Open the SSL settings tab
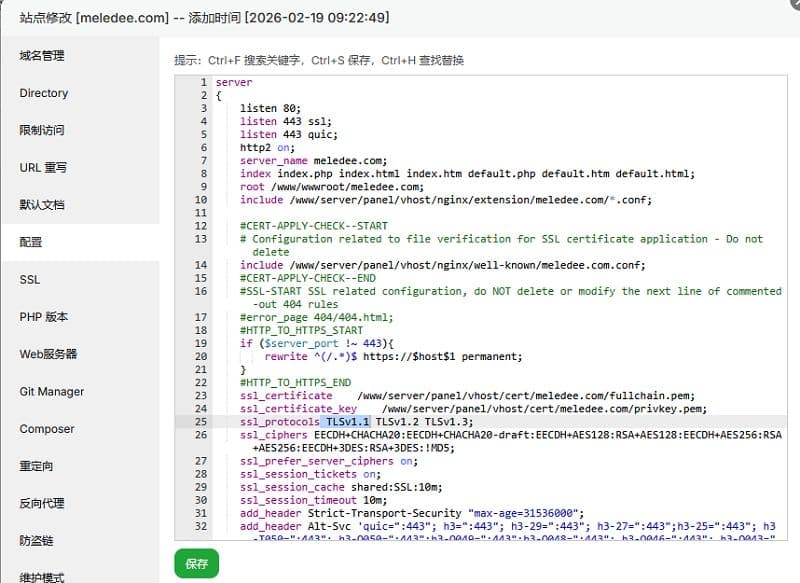The width and height of the screenshot is (800, 583). coord(30,280)
